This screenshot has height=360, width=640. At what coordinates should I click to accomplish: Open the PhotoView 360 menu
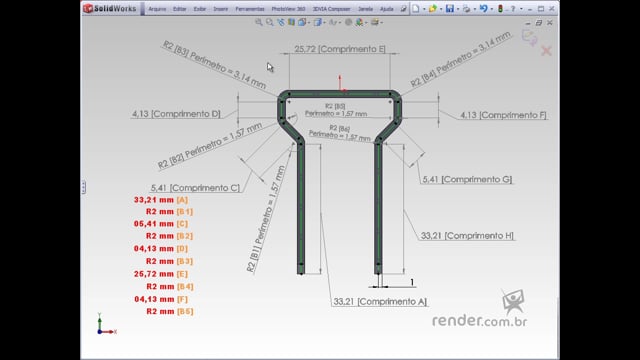pos(288,9)
